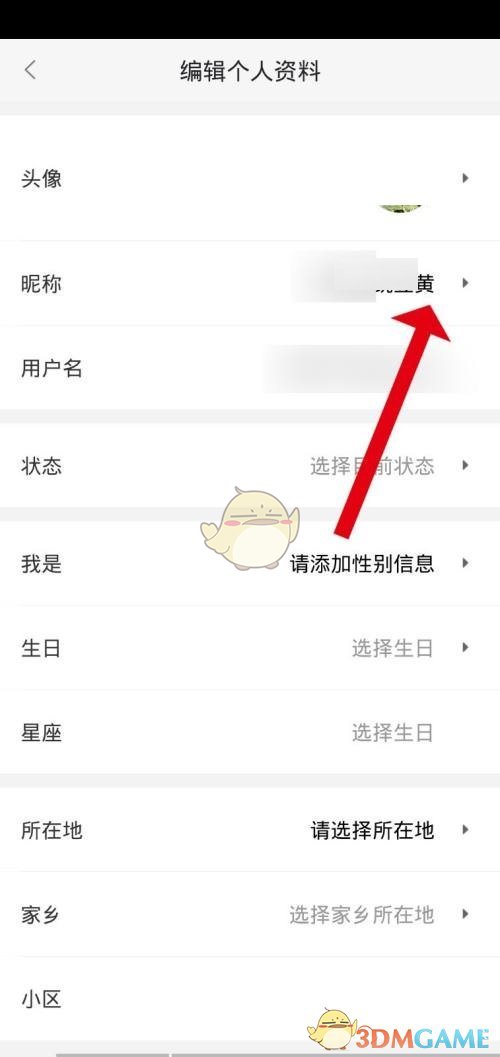Tap the avatar thumbnail image
Image resolution: width=500 pixels, height=1057 pixels.
400,208
